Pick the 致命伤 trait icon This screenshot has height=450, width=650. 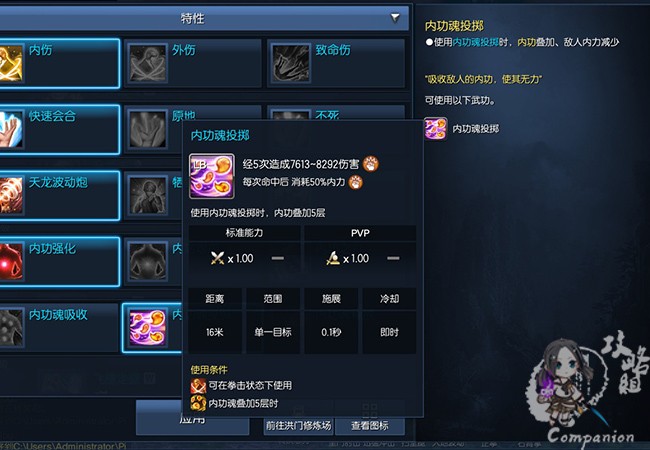click(x=291, y=63)
